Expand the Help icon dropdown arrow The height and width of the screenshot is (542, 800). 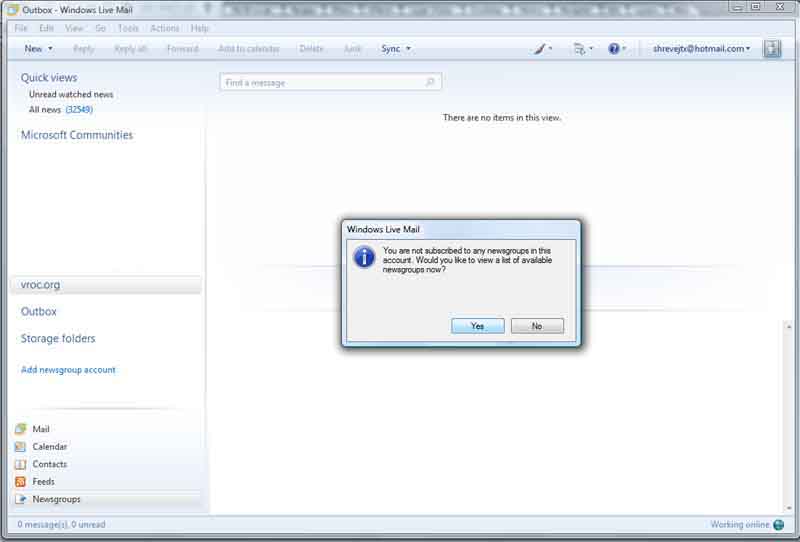click(x=624, y=48)
